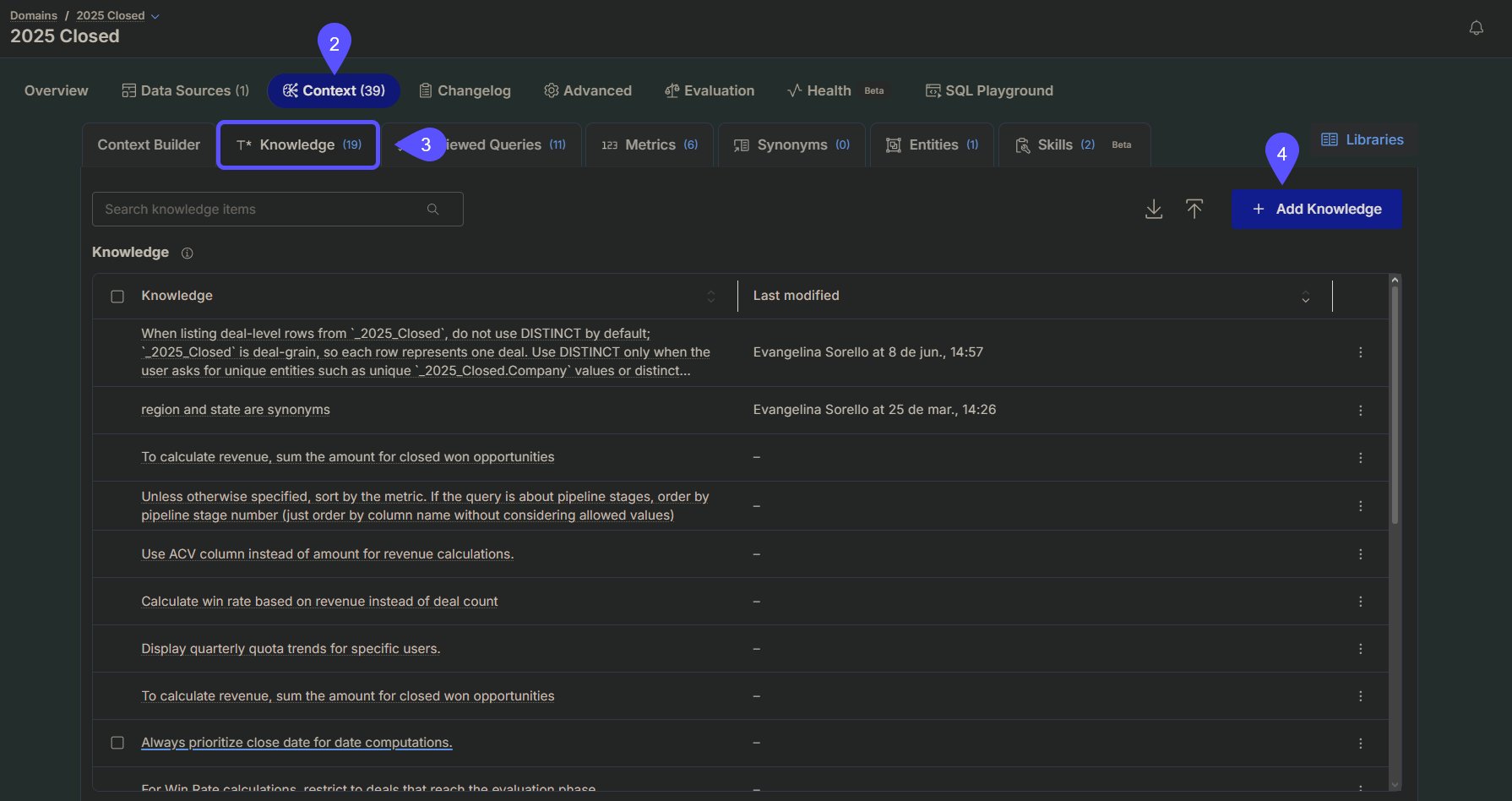Focus the Search knowledge items field
Image resolution: width=1512 pixels, height=801 pixels.
pos(277,209)
